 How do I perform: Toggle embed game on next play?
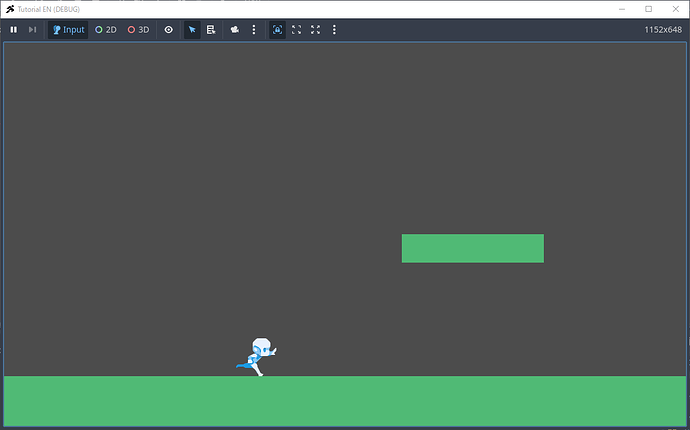click(x=277, y=30)
